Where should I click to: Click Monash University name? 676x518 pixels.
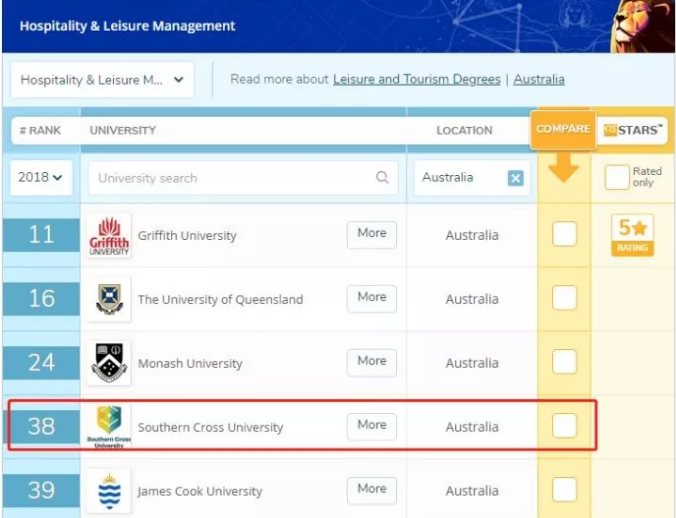pyautogui.click(x=190, y=363)
